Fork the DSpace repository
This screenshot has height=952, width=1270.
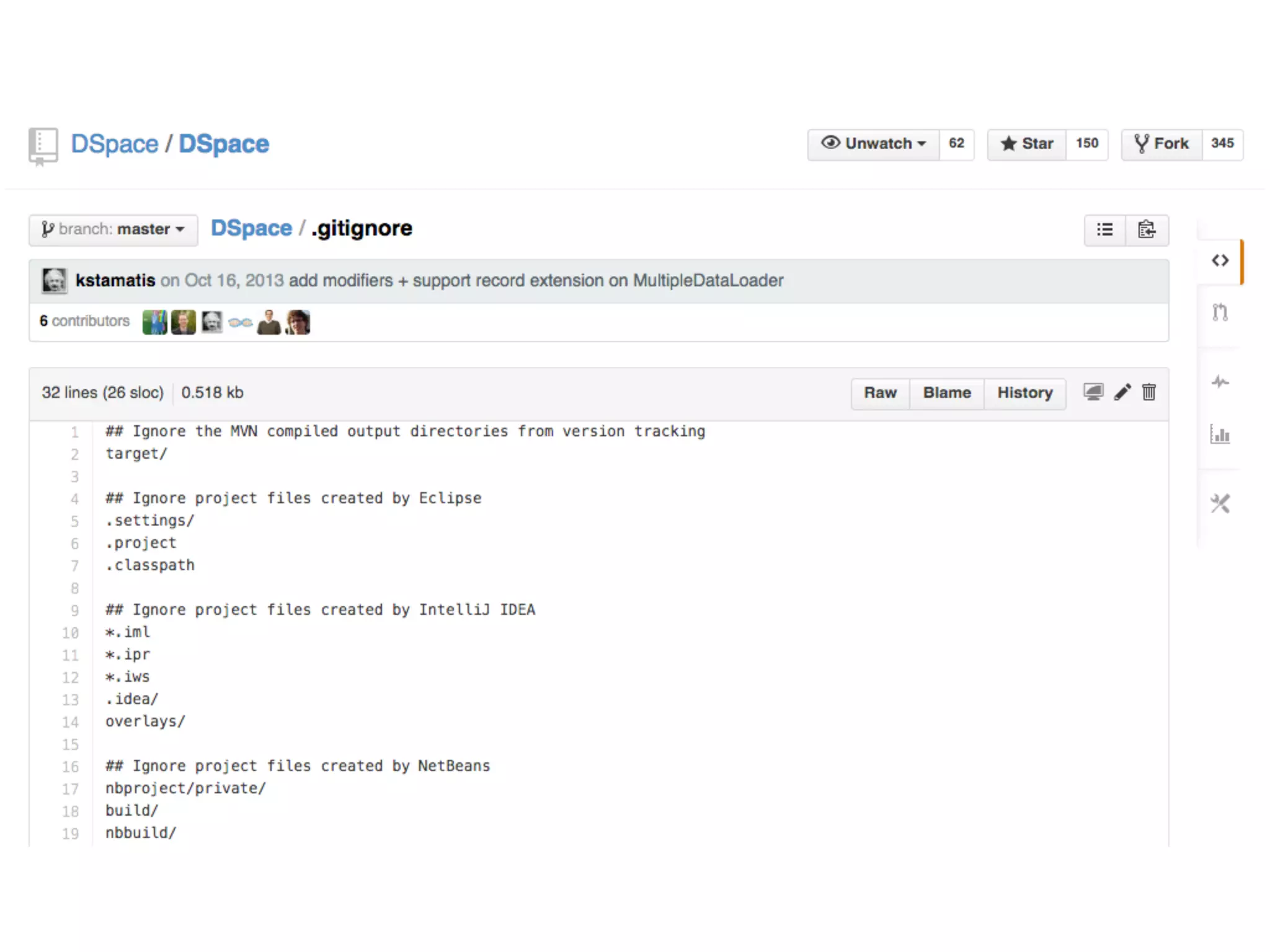(x=1161, y=144)
